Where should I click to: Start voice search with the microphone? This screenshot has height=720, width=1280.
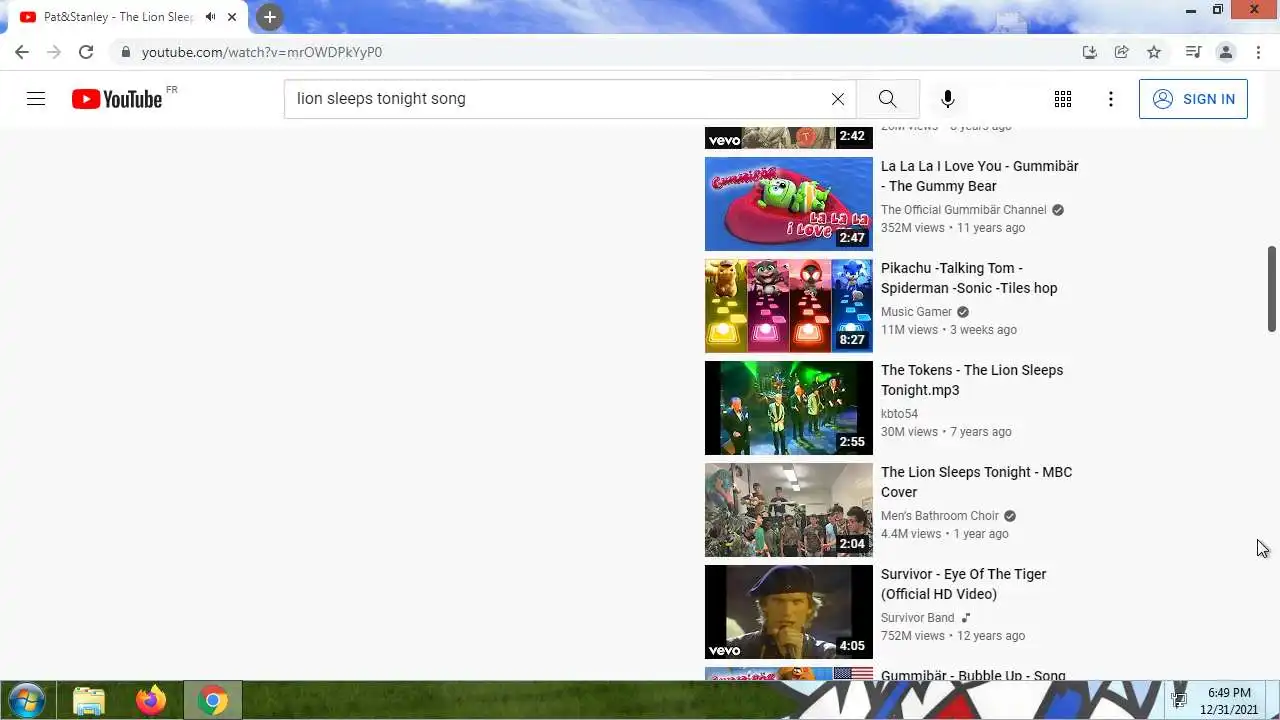948,99
